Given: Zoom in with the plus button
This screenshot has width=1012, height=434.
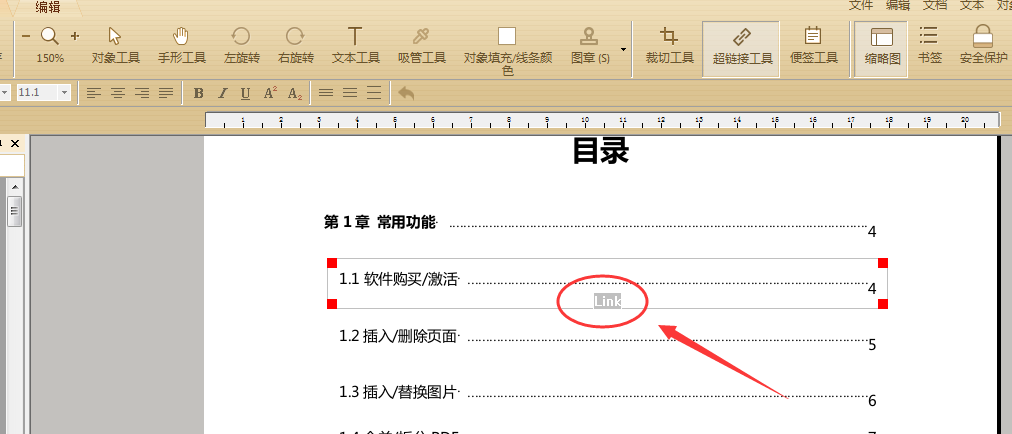Looking at the screenshot, I should [x=75, y=36].
